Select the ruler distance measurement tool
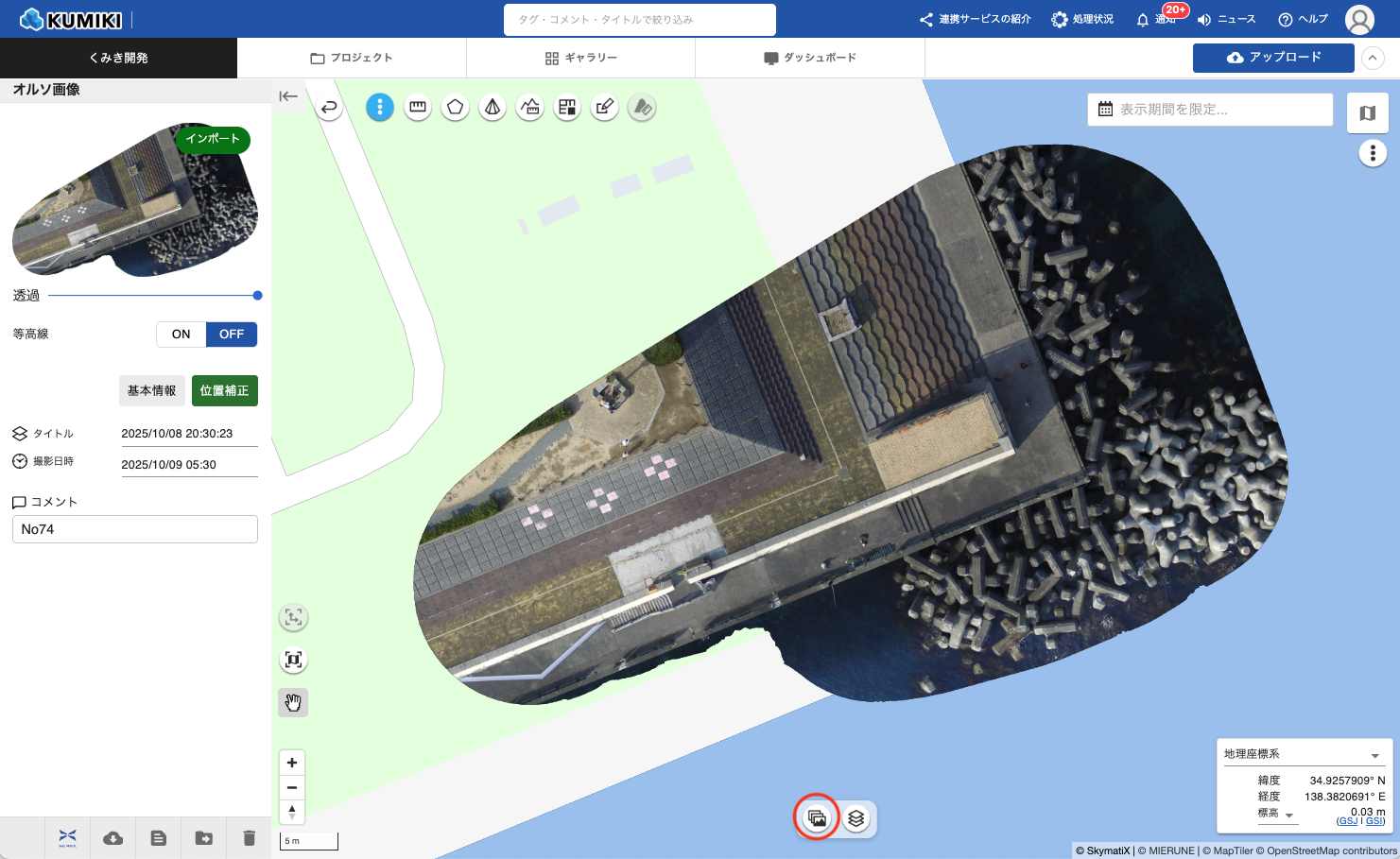The height and width of the screenshot is (859, 1400). [x=418, y=108]
